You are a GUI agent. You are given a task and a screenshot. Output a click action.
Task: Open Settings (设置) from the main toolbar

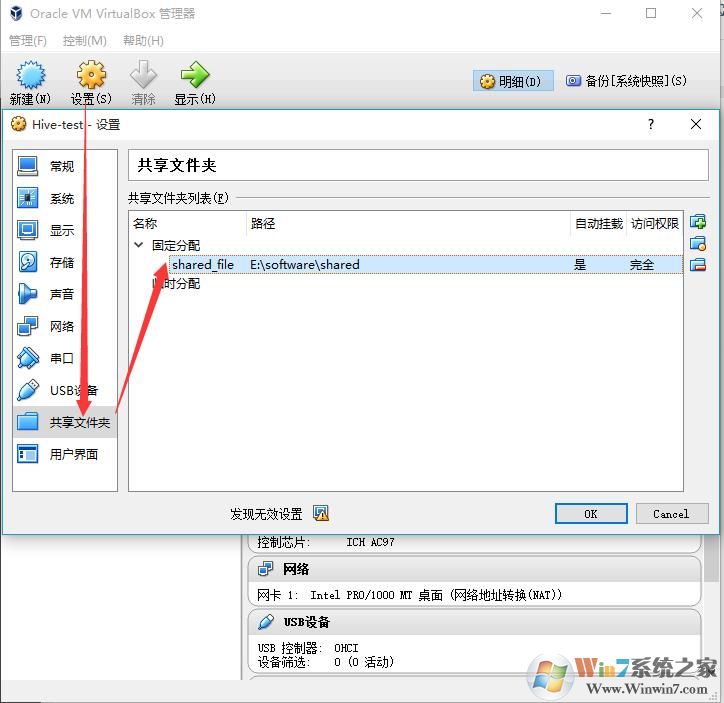[x=91, y=82]
